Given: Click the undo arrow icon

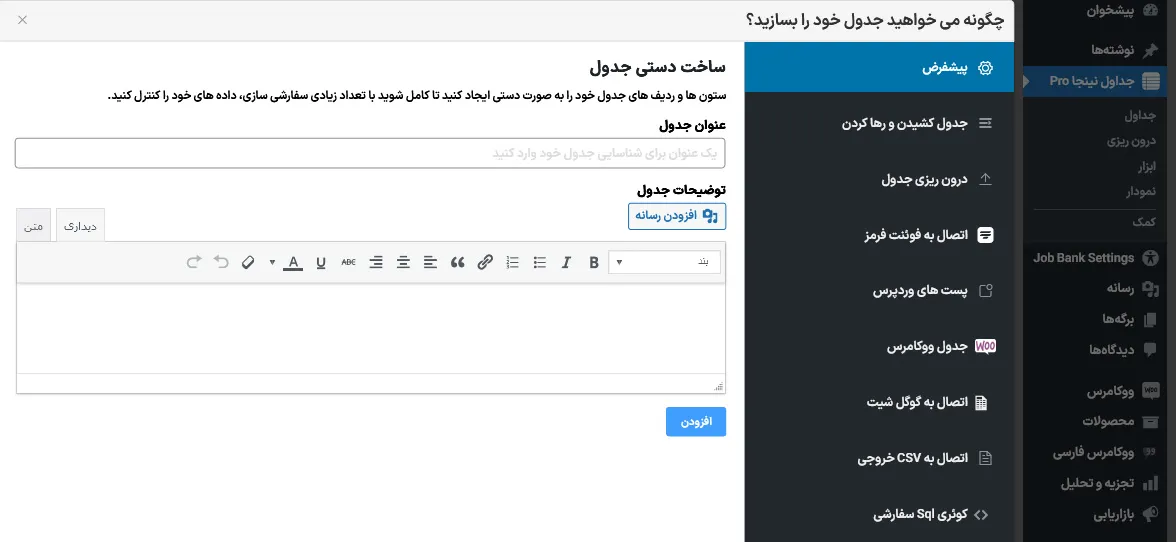Looking at the screenshot, I should 221,262.
